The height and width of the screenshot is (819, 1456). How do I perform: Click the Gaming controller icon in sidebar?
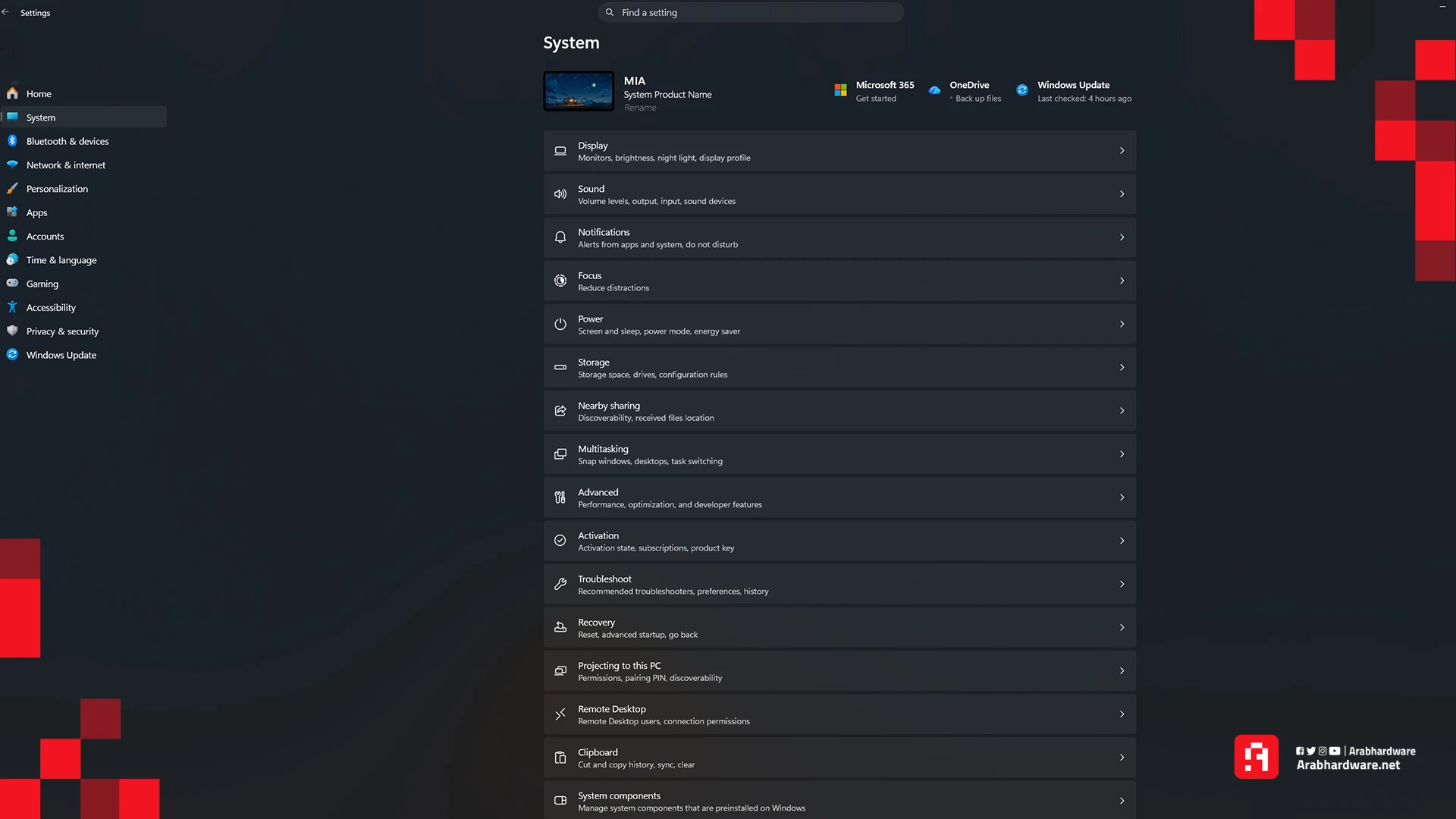click(12, 283)
